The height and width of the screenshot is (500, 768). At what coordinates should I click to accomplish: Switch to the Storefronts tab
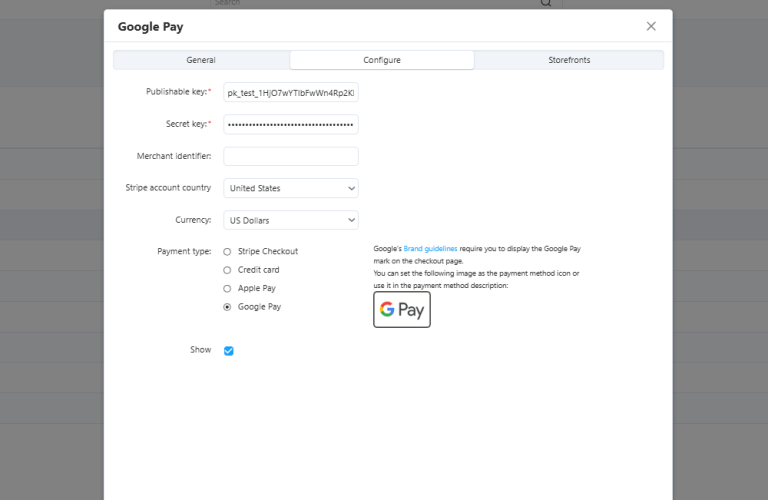point(569,60)
